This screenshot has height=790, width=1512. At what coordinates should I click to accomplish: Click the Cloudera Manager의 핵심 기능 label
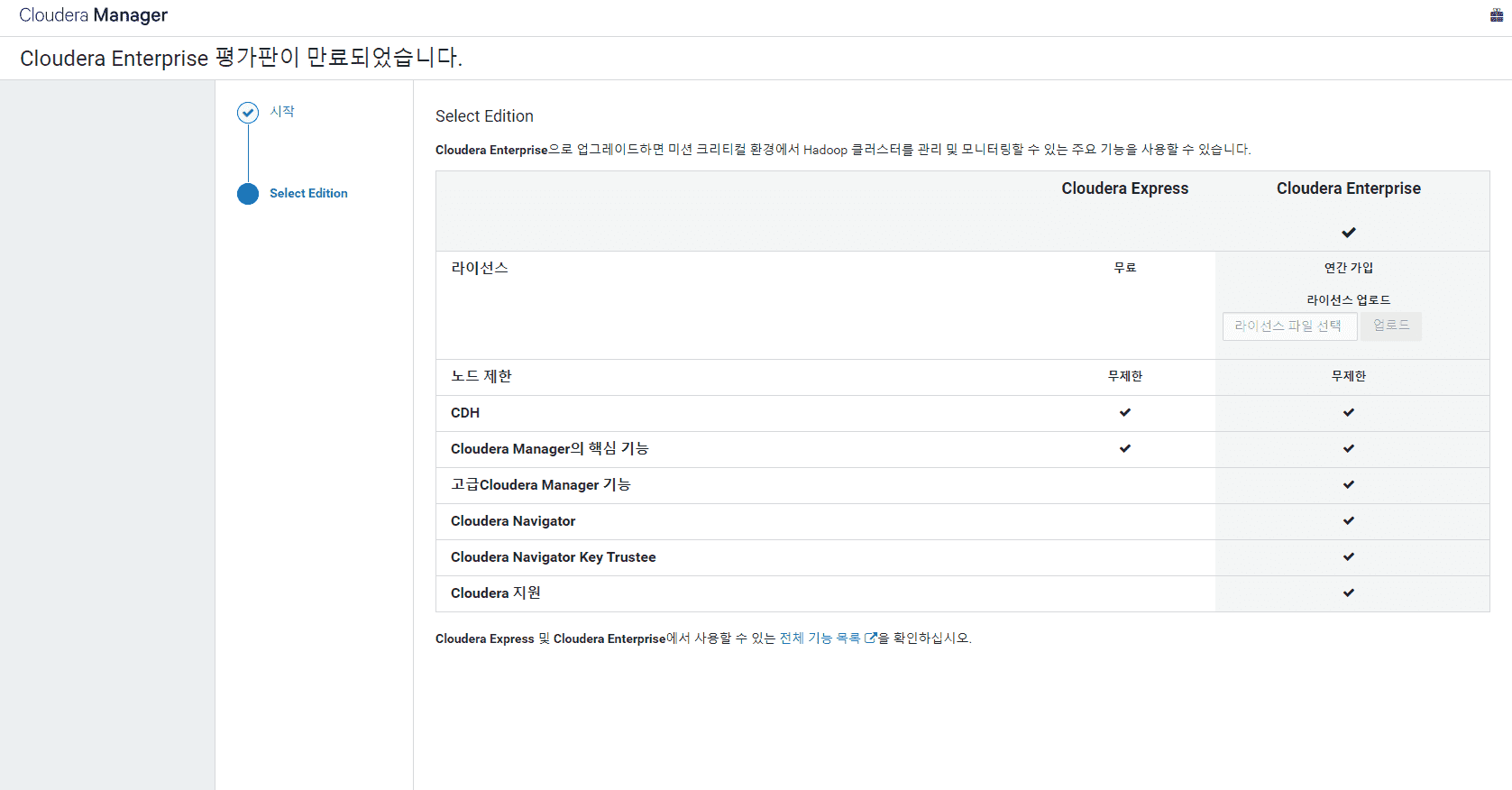pyautogui.click(x=550, y=448)
